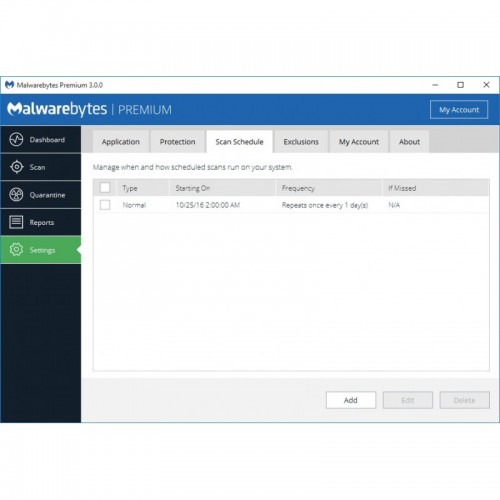500x500 pixels.
Task: Click the If Missed column header
Action: (x=436, y=188)
